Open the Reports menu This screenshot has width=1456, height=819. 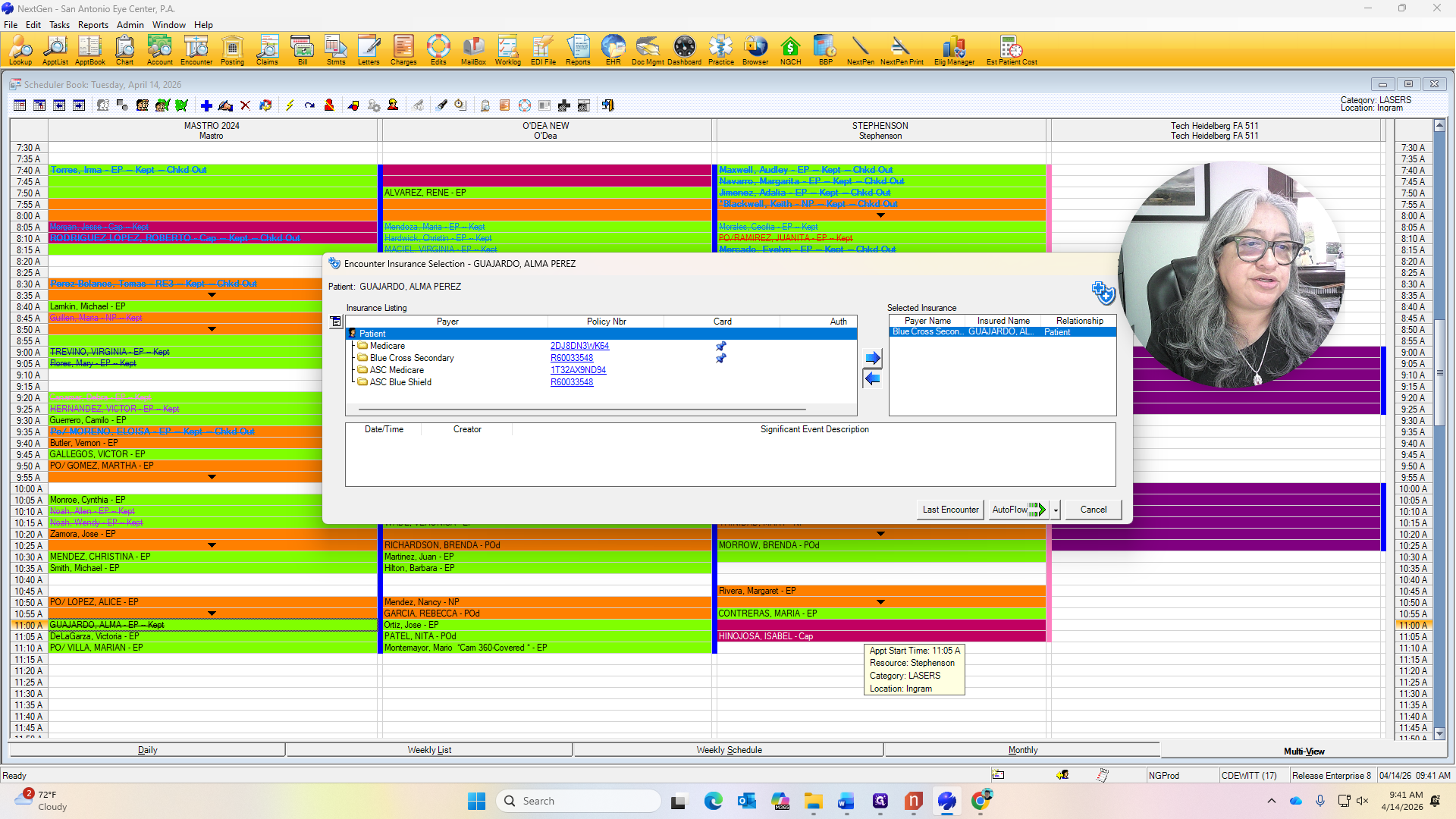93,24
